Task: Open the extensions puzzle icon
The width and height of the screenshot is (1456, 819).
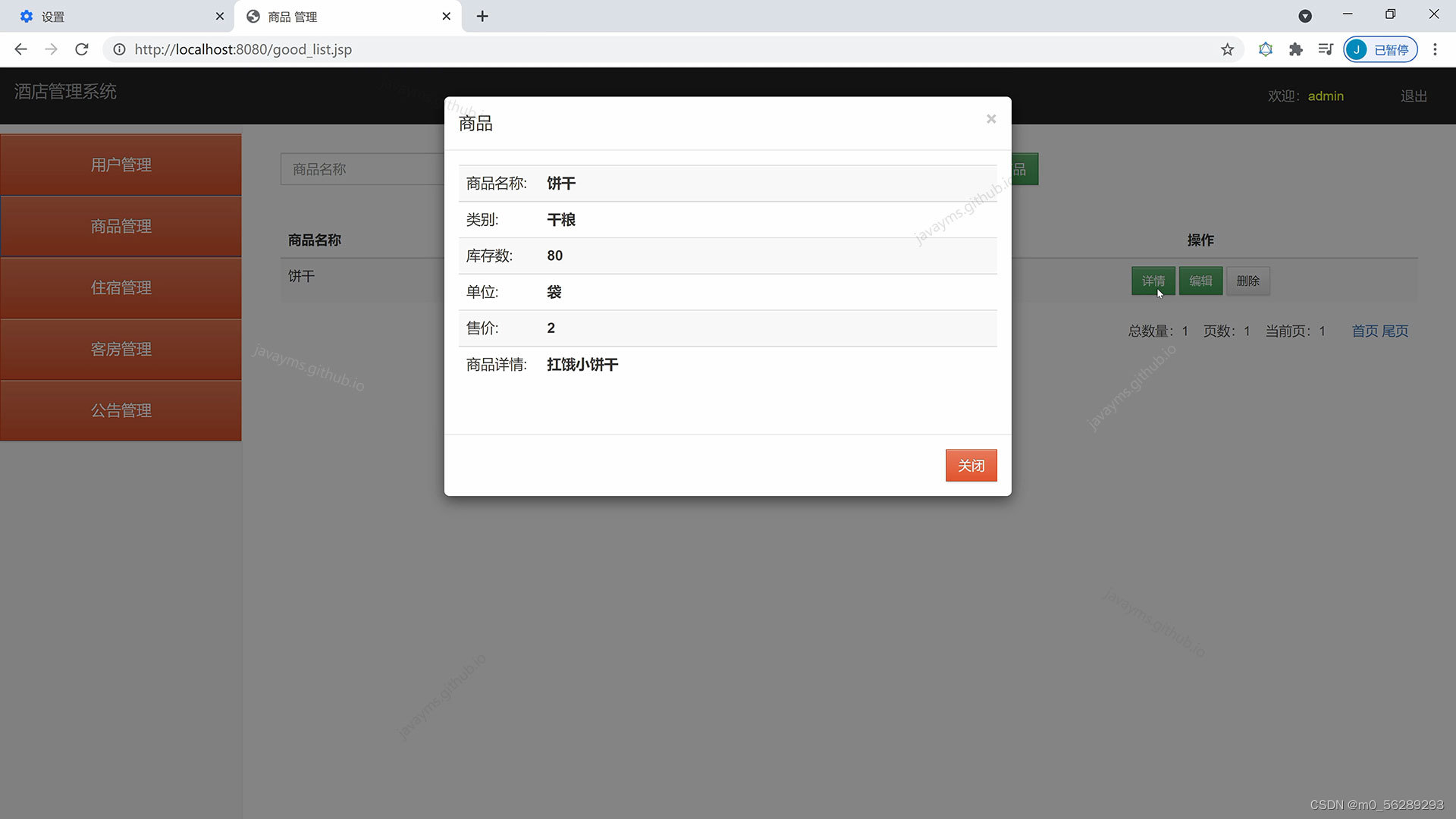Action: 1295,49
